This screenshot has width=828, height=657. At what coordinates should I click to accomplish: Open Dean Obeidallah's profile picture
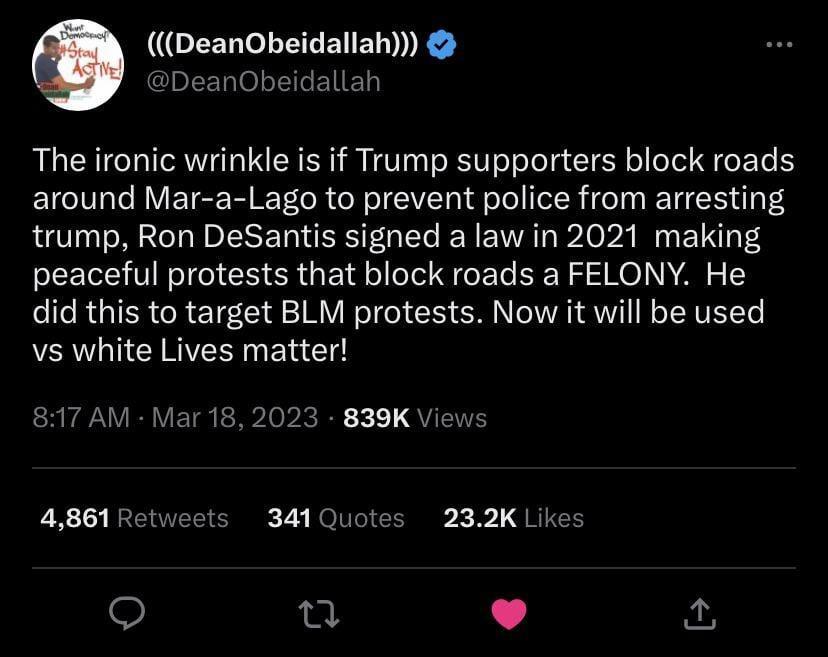(x=77, y=62)
